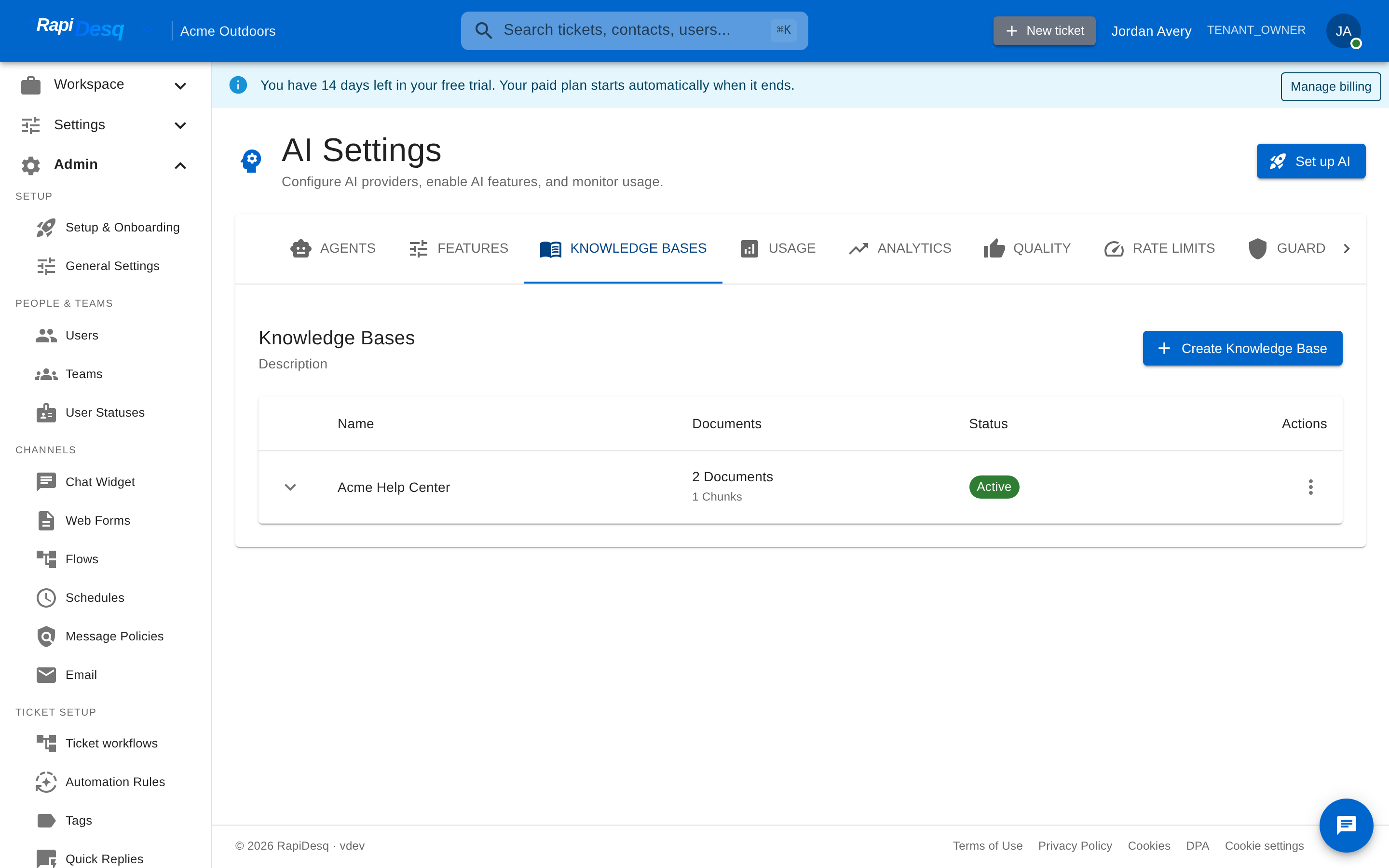The height and width of the screenshot is (868, 1389).
Task: Switch to the Features tab
Action: 458,248
